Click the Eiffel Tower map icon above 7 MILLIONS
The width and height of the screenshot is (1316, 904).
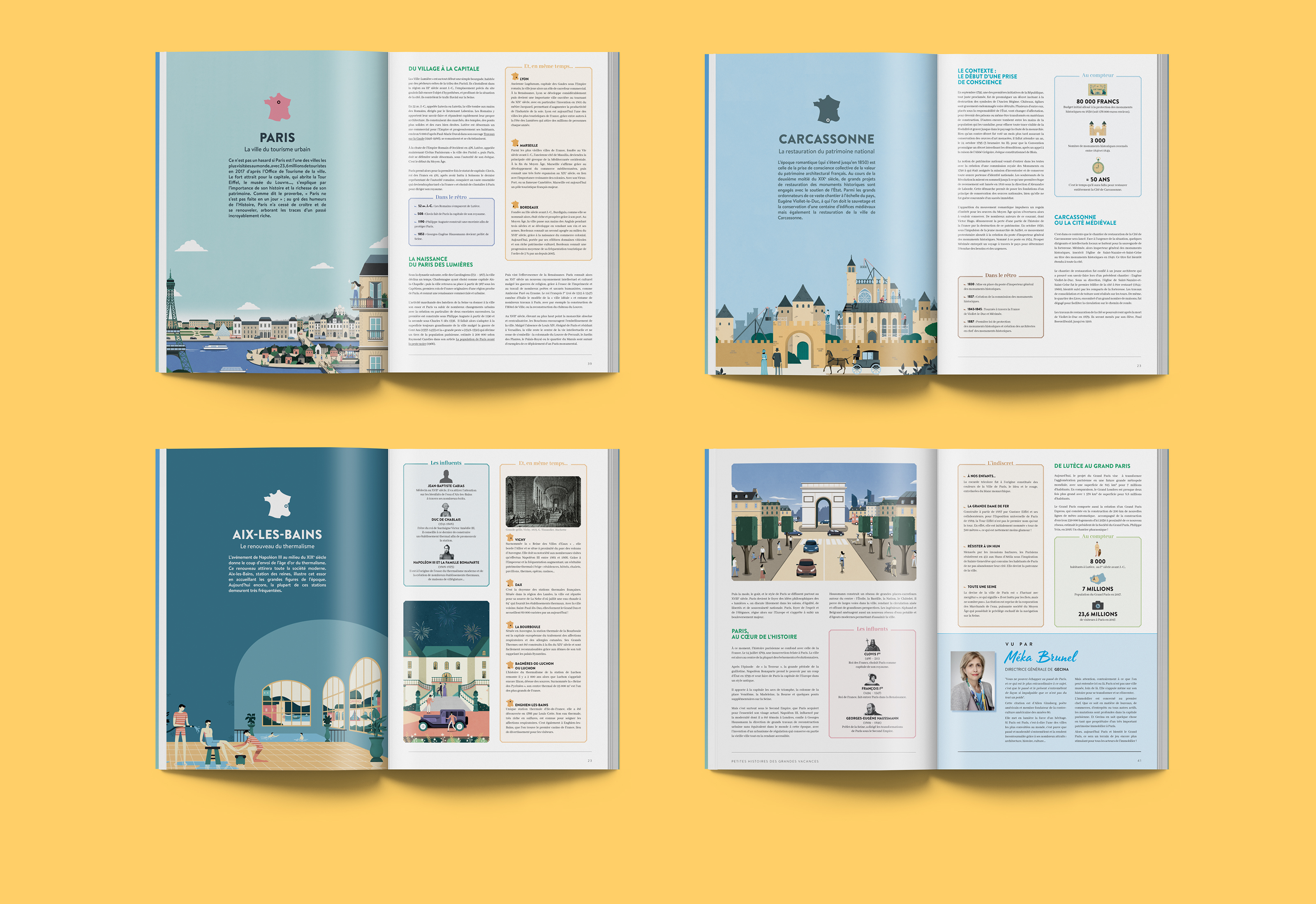(x=1098, y=579)
